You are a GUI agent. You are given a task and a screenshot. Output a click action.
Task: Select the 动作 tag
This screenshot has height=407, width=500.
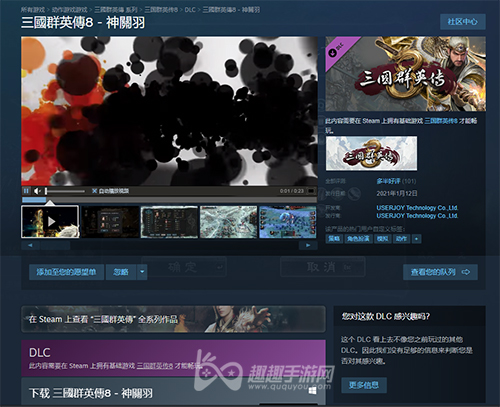tap(401, 239)
